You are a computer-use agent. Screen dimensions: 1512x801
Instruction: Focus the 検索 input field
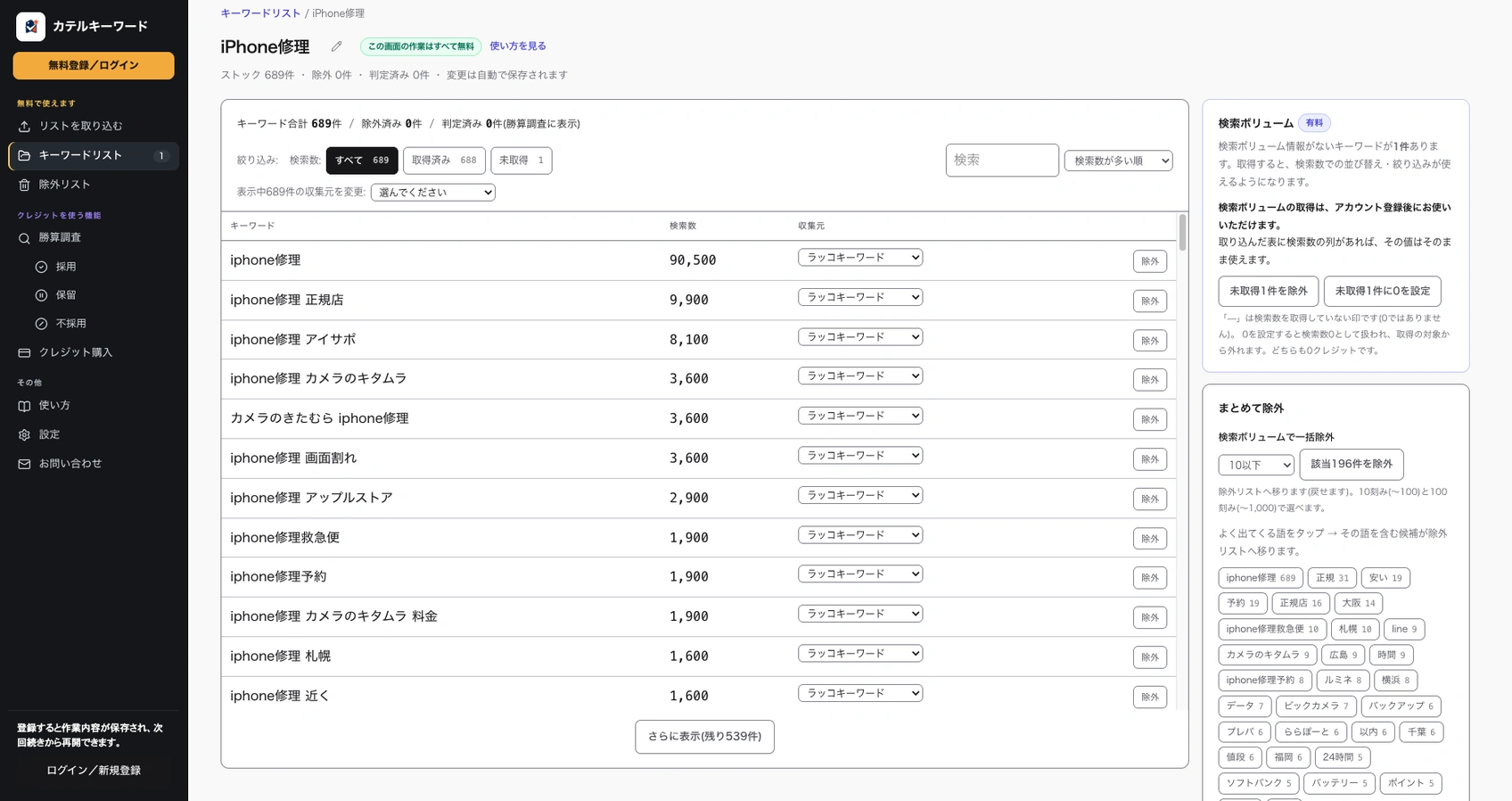click(x=1002, y=161)
